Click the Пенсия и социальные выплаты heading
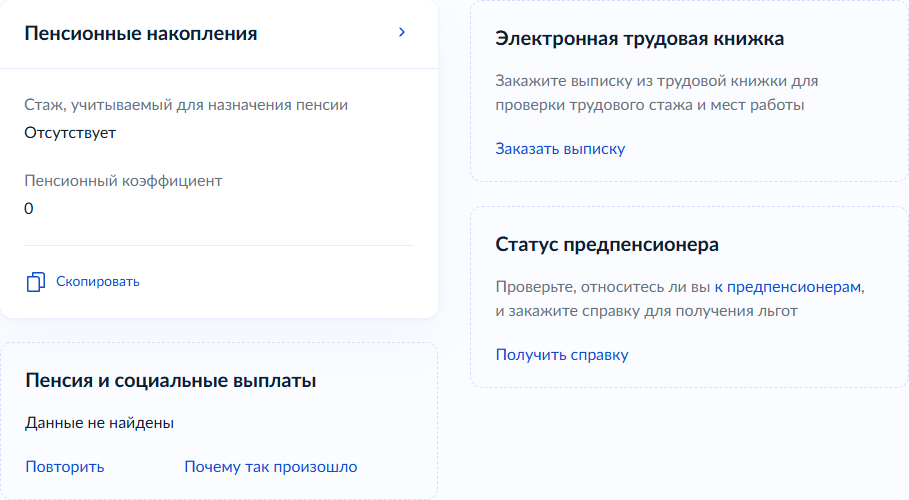Image resolution: width=909 pixels, height=500 pixels. click(x=171, y=381)
